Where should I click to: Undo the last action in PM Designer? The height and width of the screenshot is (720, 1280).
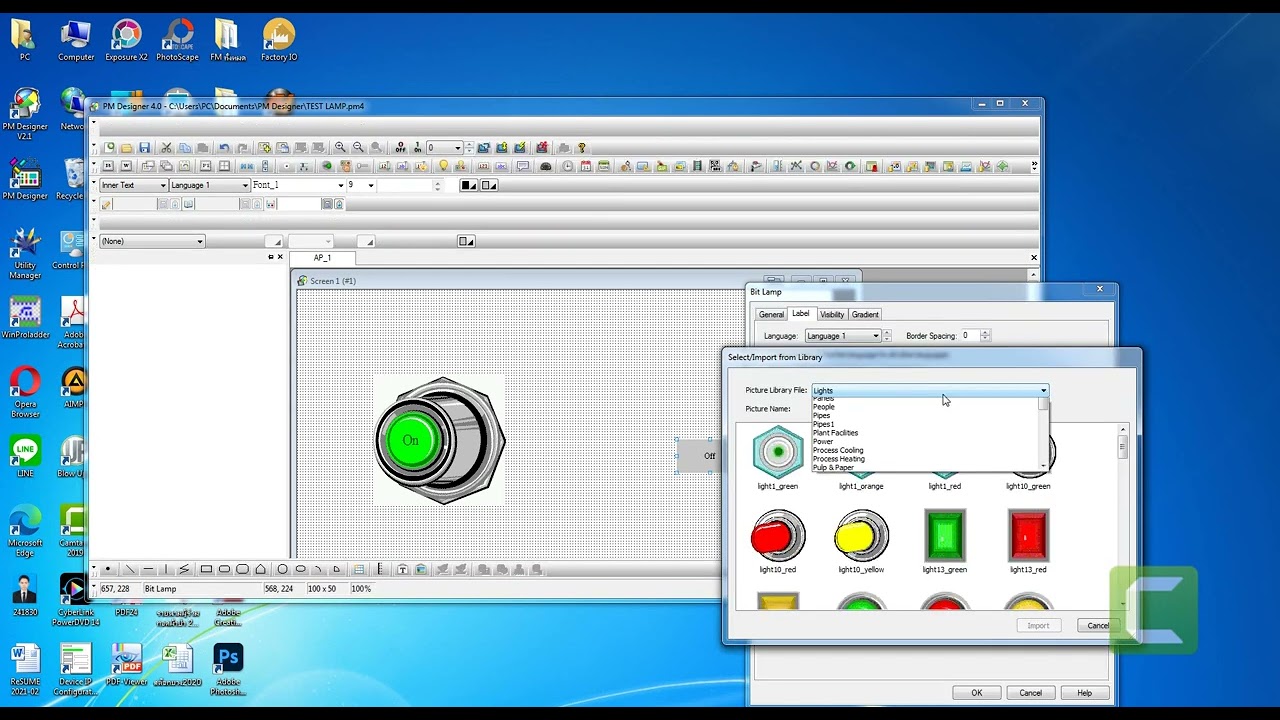(224, 148)
